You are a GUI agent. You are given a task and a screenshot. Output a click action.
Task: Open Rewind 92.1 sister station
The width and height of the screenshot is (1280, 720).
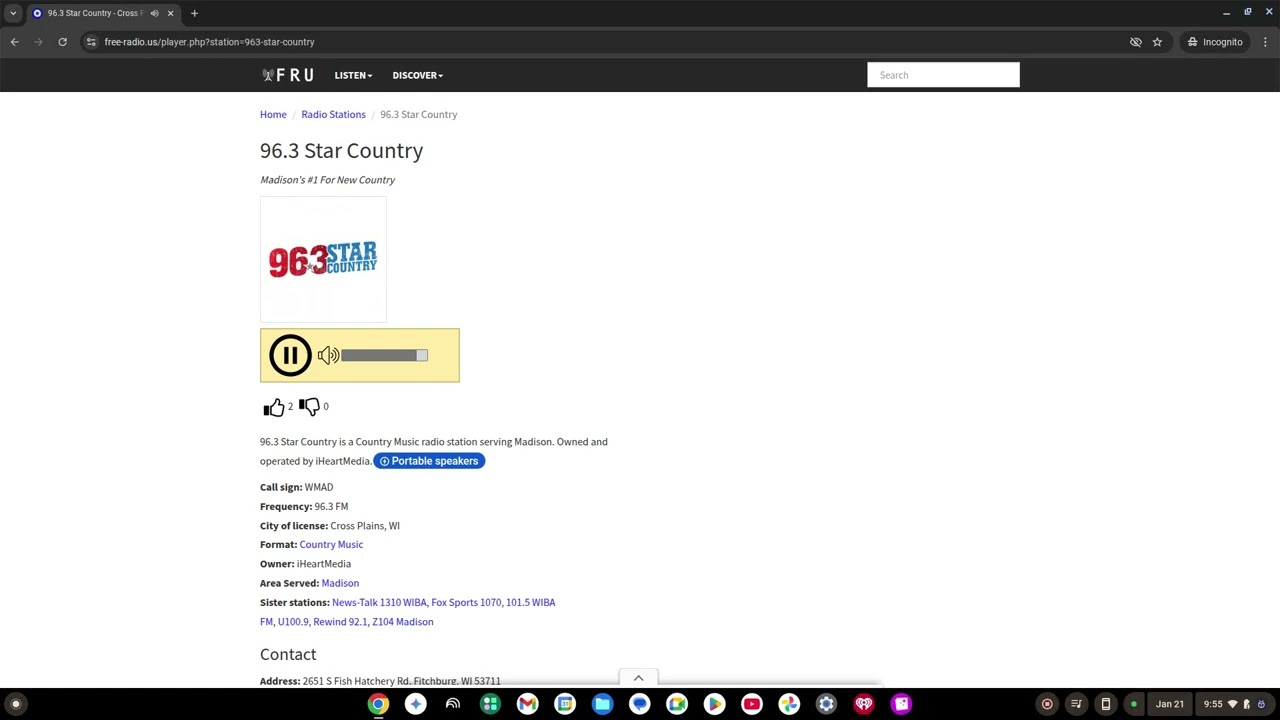[340, 622]
